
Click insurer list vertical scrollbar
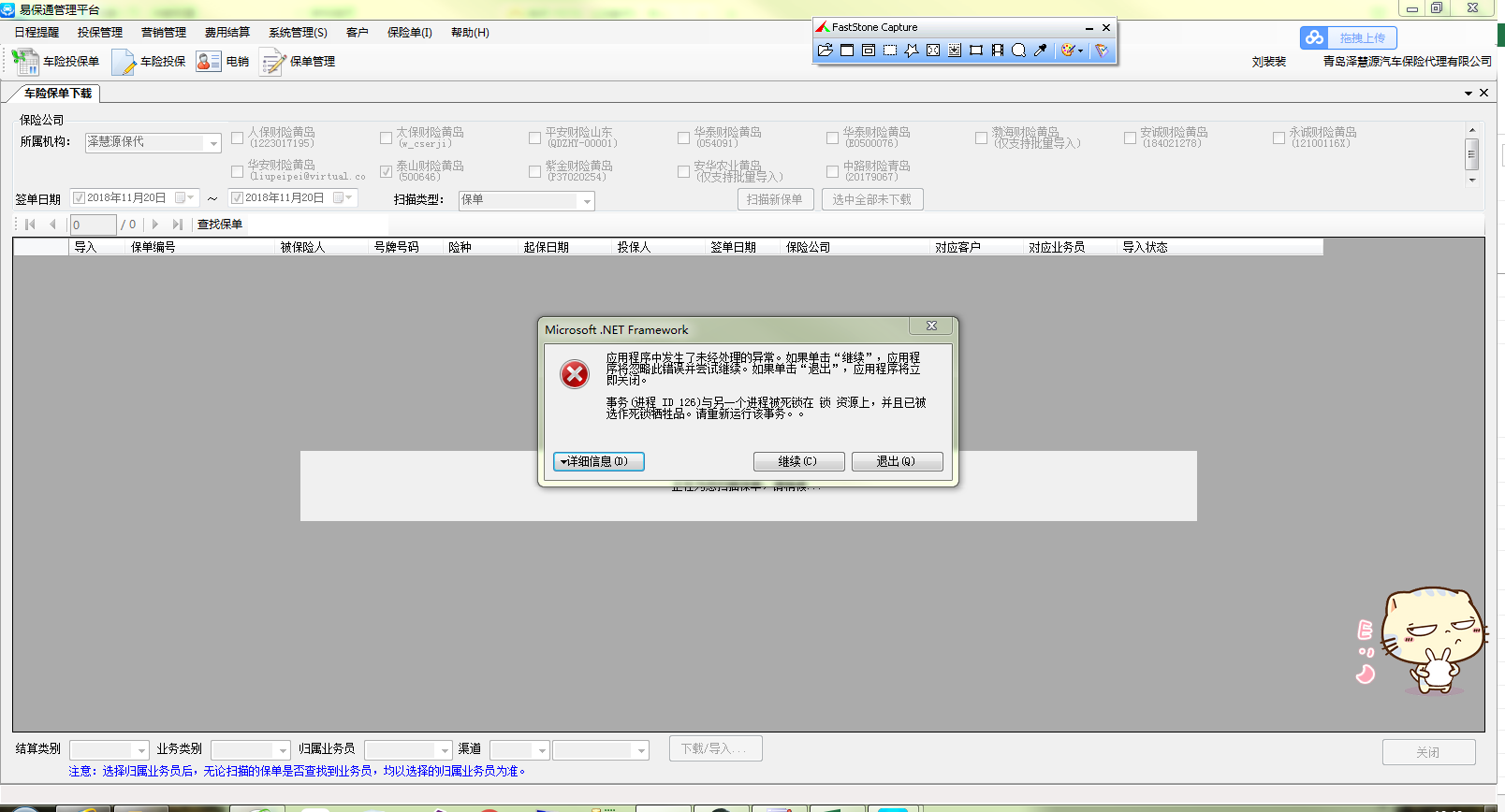[1472, 154]
